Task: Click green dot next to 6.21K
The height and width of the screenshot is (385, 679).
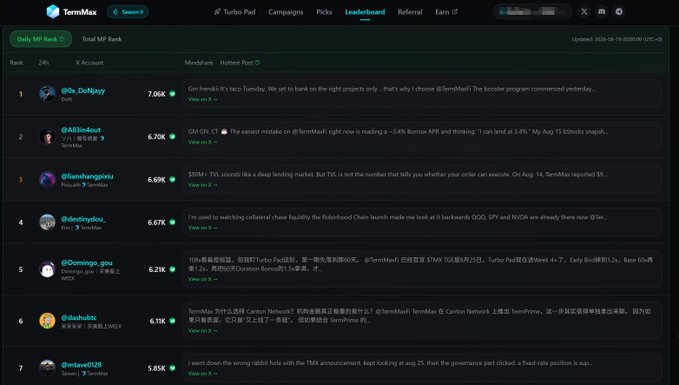Action: (172, 269)
